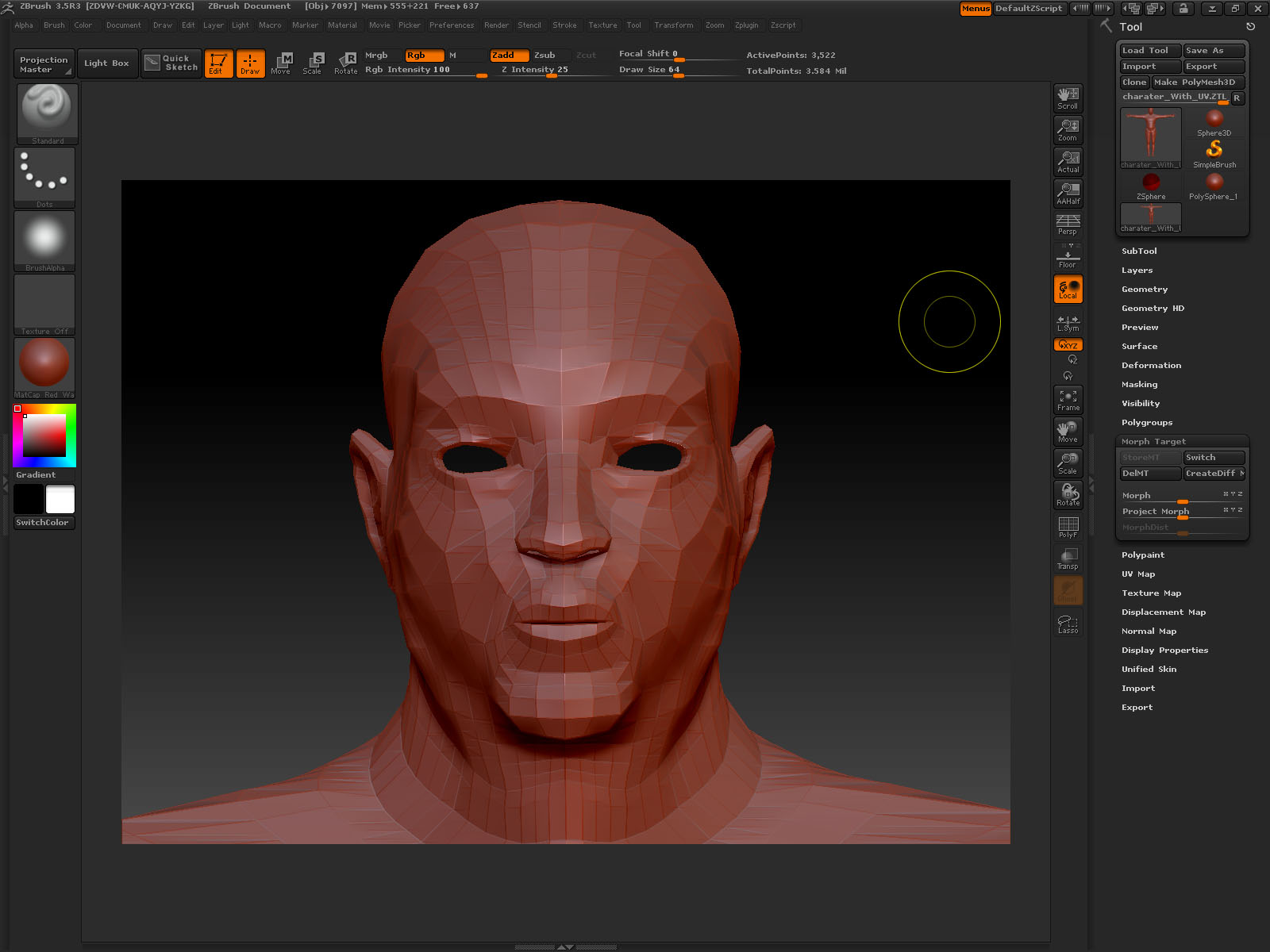This screenshot has width=1270, height=952.
Task: Open the Preferences menu
Action: tap(452, 25)
